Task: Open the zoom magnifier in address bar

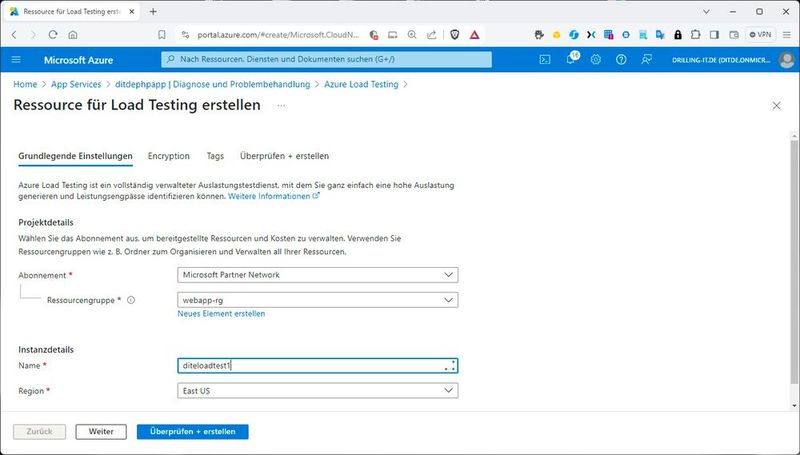Action: point(412,35)
